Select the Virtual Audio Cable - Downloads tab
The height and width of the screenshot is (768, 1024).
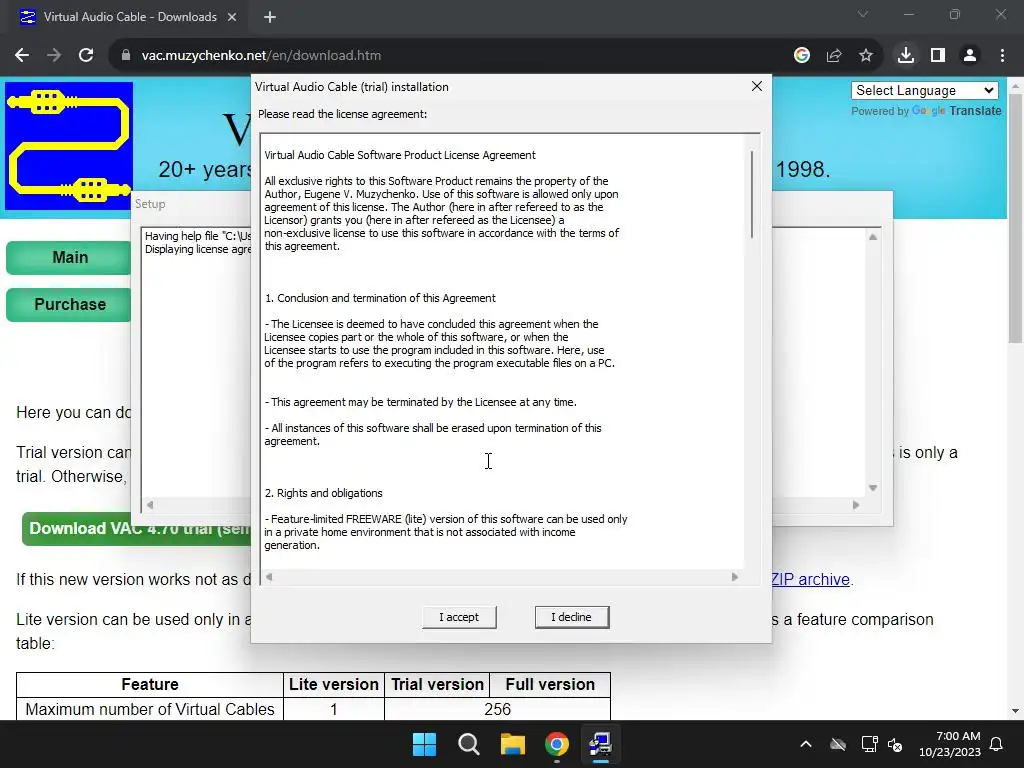(129, 17)
